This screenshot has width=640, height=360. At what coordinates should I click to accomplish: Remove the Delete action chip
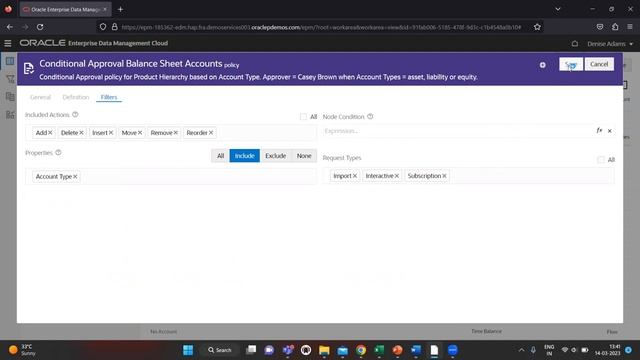click(81, 133)
